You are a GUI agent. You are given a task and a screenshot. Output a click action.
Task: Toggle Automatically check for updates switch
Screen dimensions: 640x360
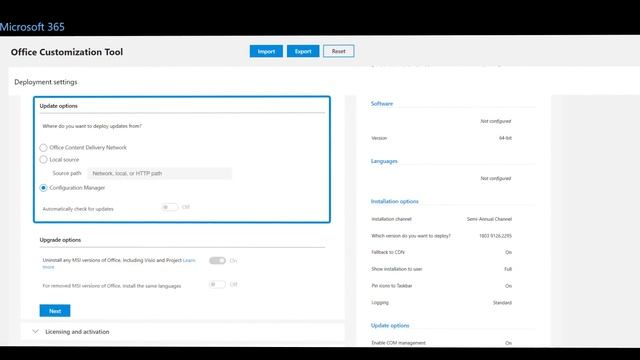[x=170, y=207]
